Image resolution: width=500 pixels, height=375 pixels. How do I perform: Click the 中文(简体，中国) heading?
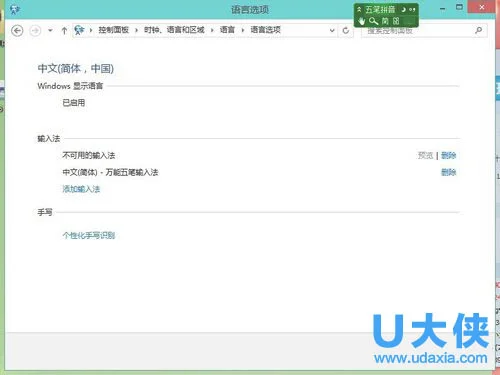point(76,69)
